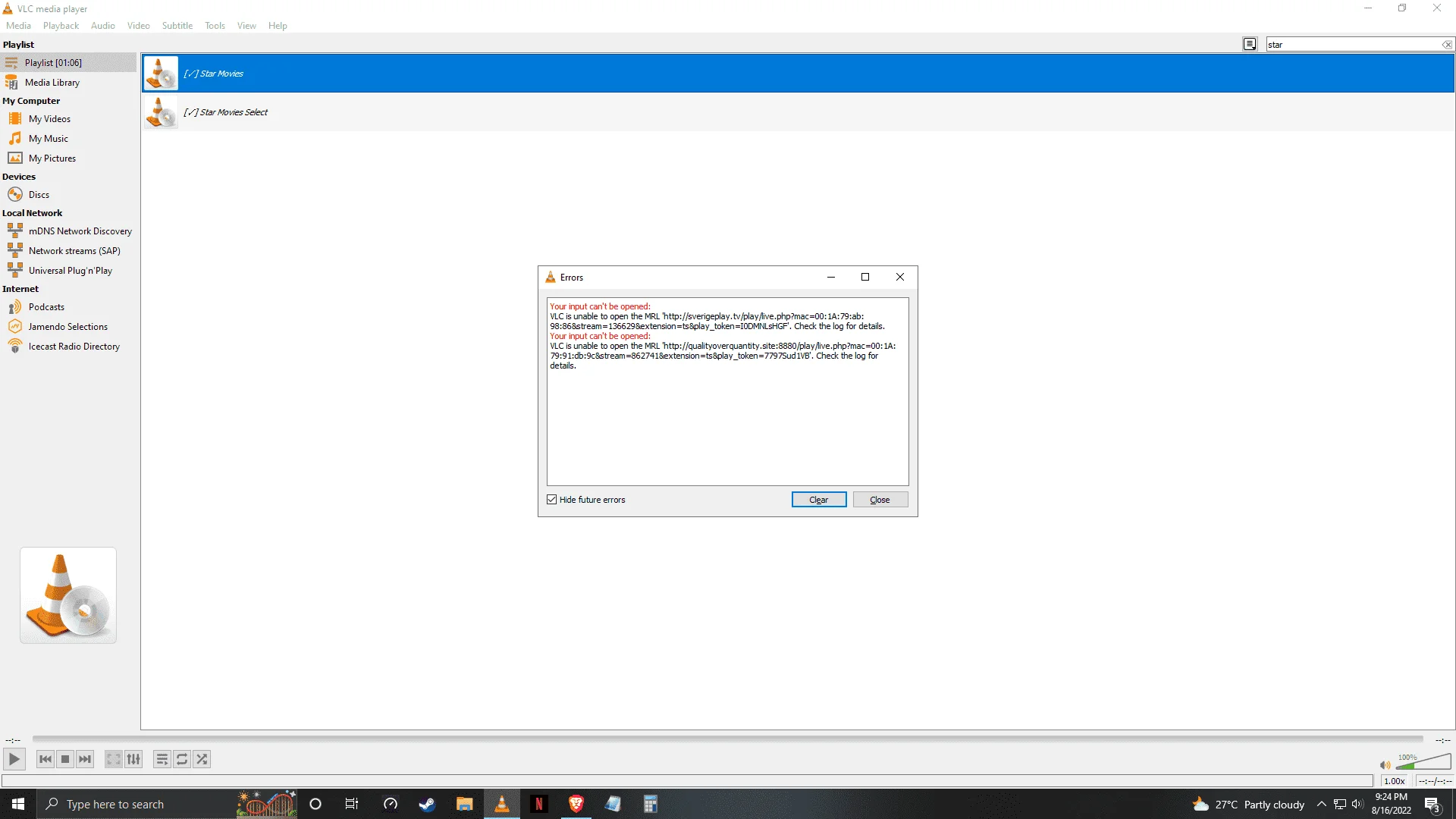The width and height of the screenshot is (1456, 819).
Task: Go to previous media track
Action: click(x=45, y=759)
